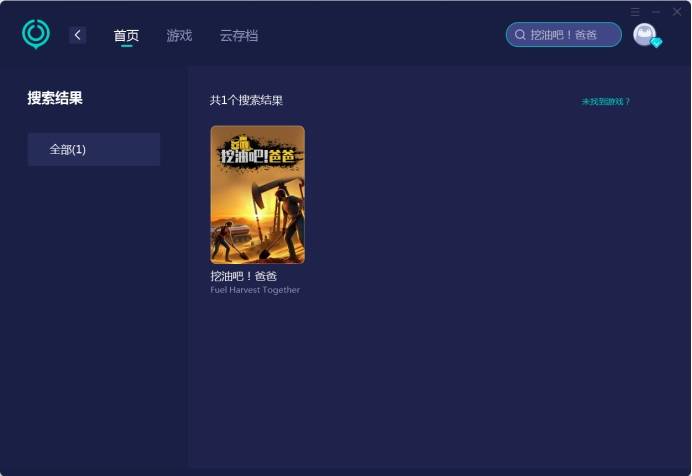This screenshot has width=692, height=476.
Task: Select the 全部(1) filter
Action: pos(94,150)
